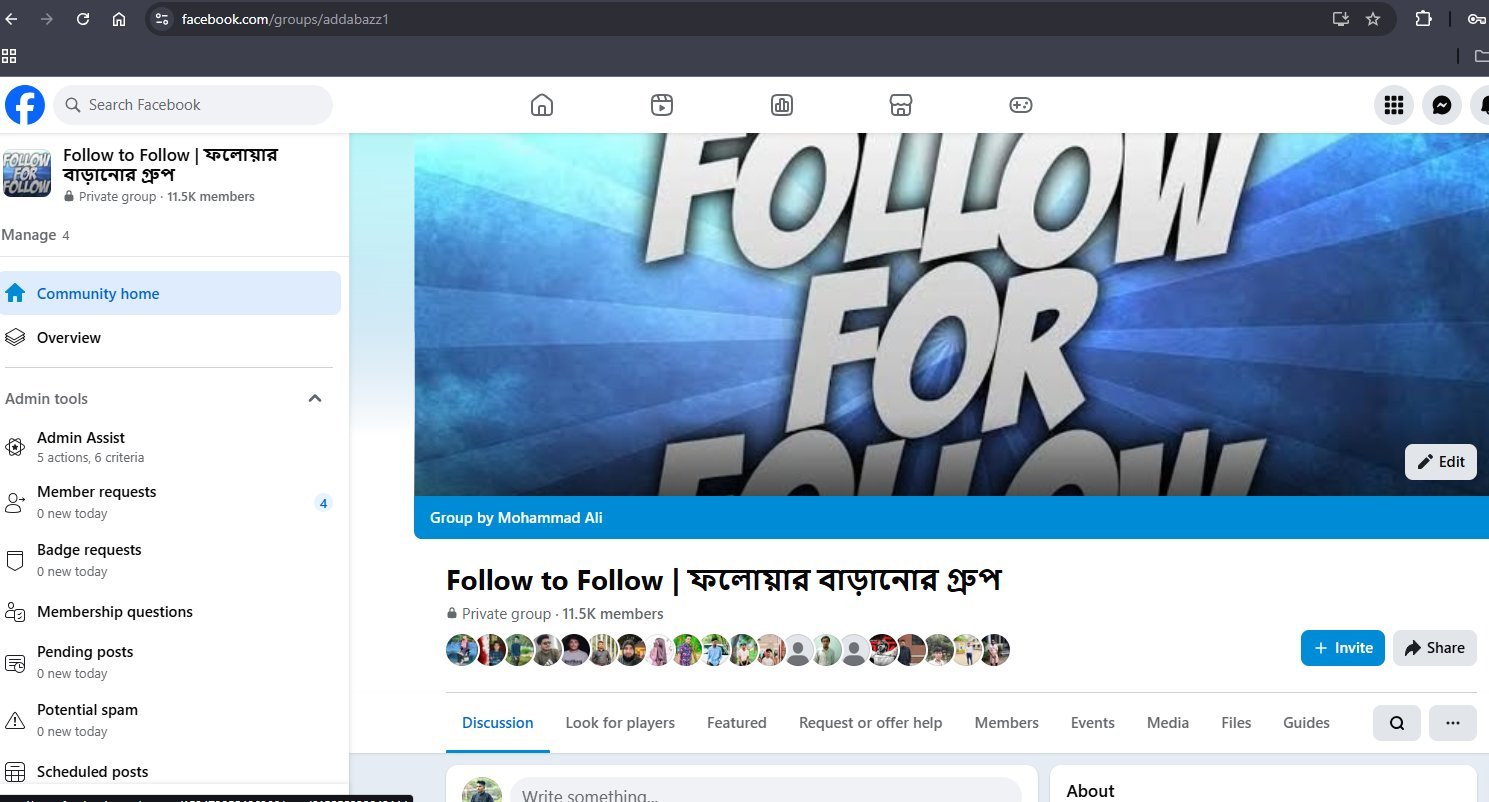Click the browser home icon

tap(119, 19)
